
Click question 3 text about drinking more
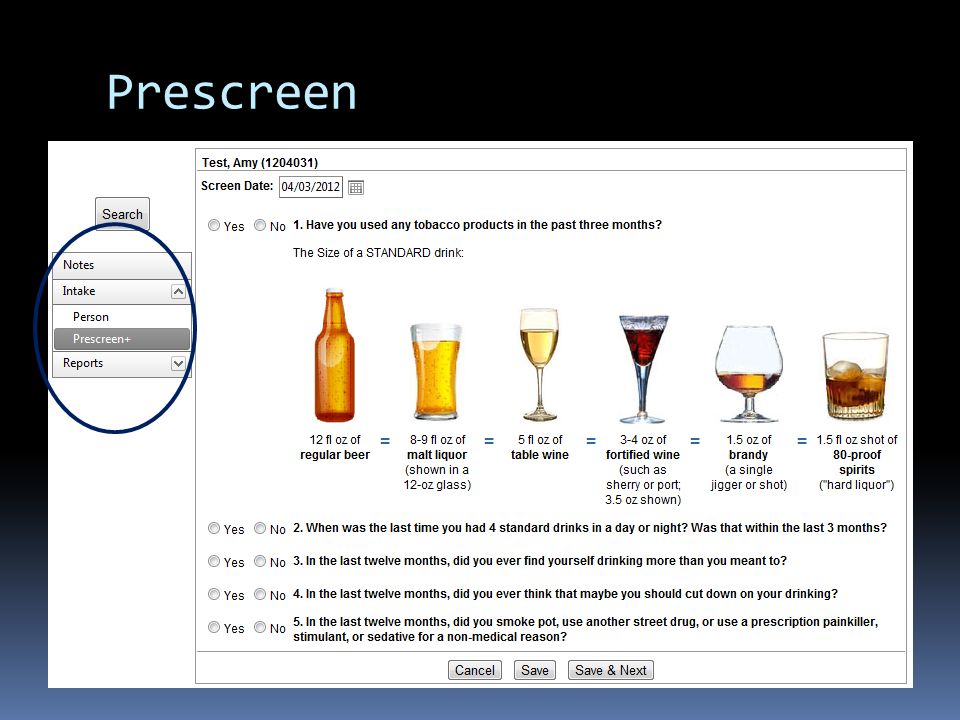click(x=539, y=561)
